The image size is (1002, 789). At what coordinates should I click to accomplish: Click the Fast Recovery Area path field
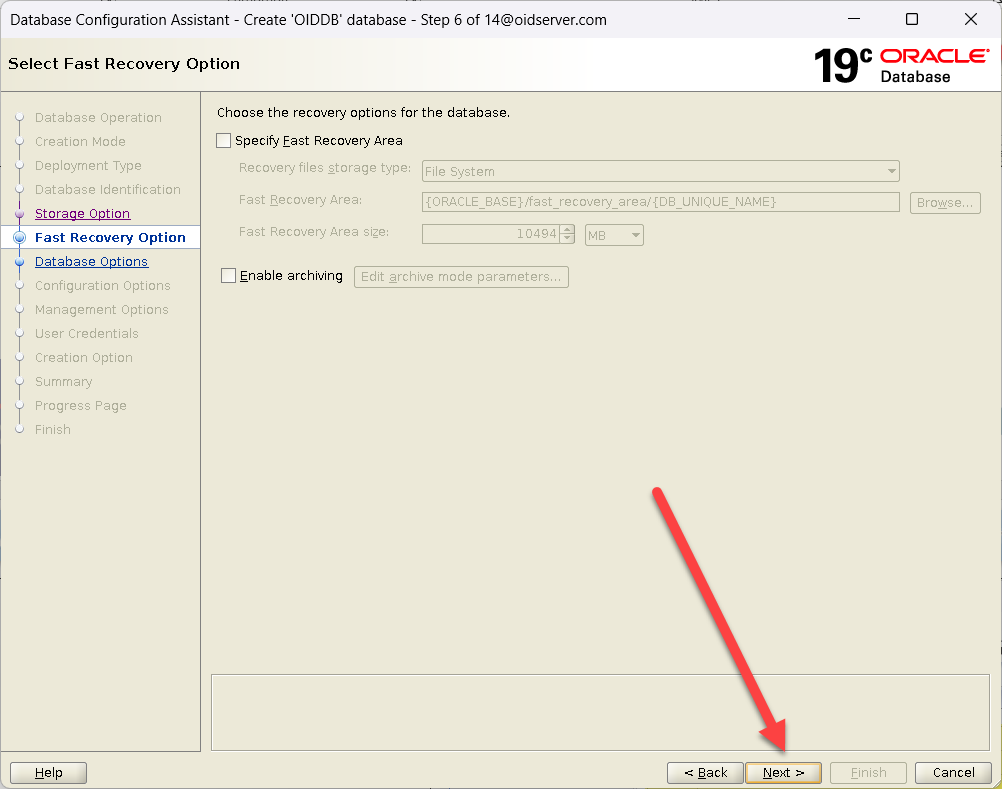[x=660, y=203]
